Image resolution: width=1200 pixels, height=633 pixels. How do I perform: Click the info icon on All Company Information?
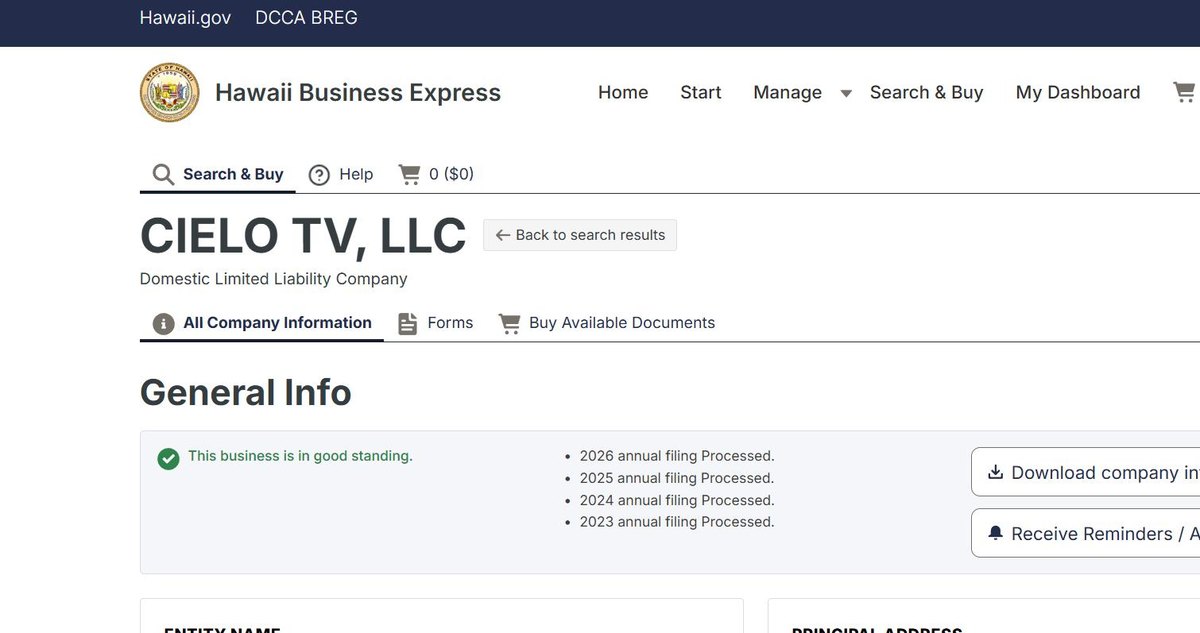pos(163,324)
